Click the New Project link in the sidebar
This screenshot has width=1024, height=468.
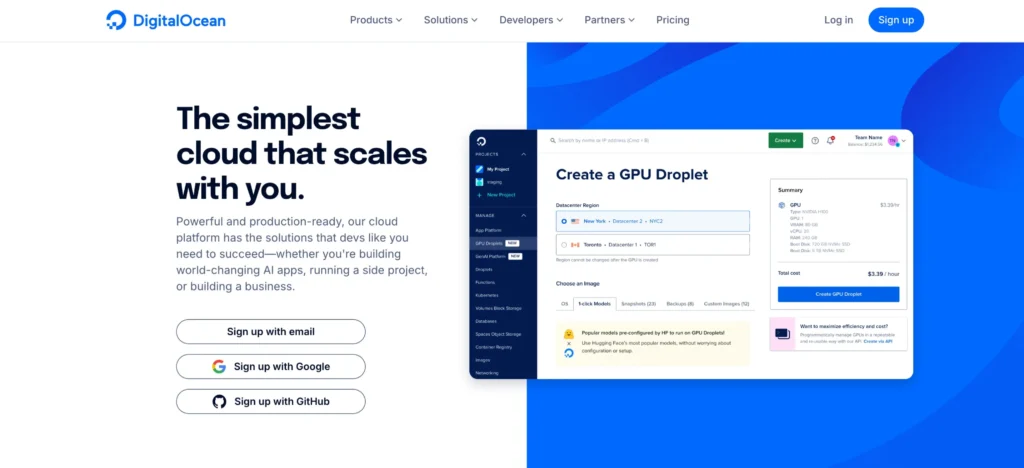tap(502, 195)
